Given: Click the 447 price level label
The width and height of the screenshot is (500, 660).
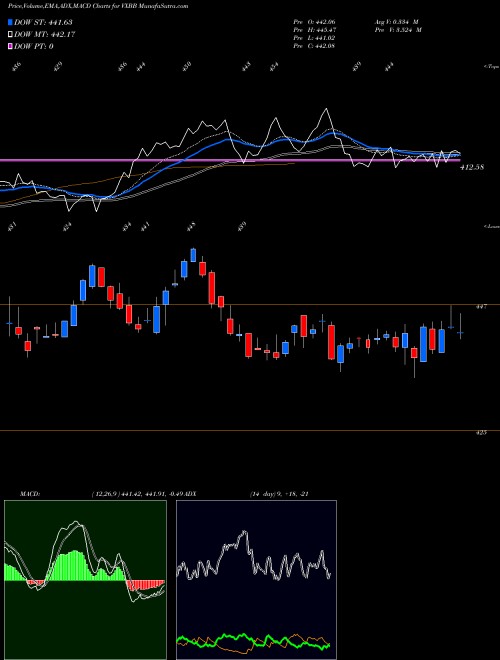Looking at the screenshot, I should tap(481, 306).
